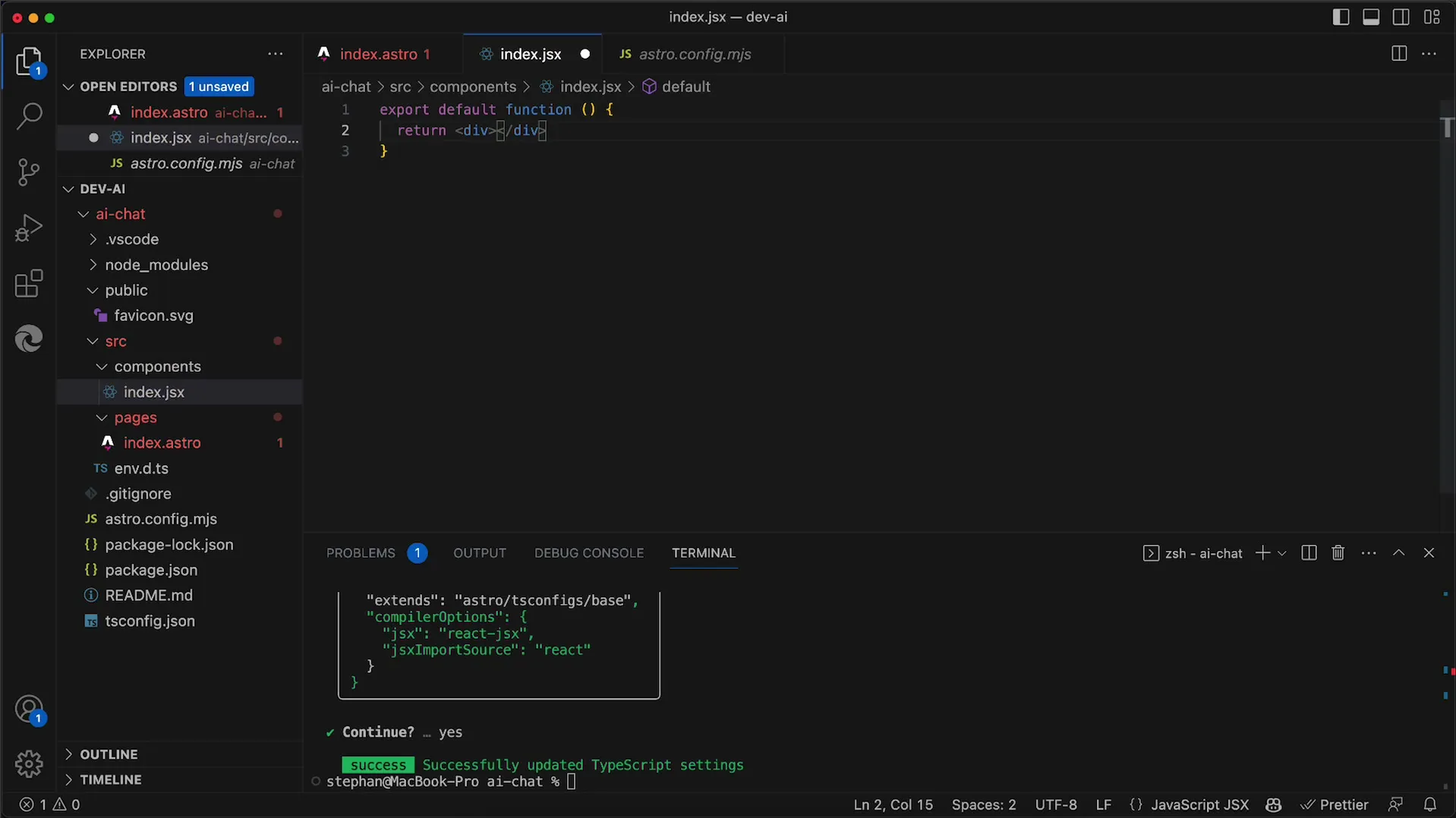Screen dimensions: 1456x818
Task: Open the OUTPUT panel tab
Action: click(480, 553)
